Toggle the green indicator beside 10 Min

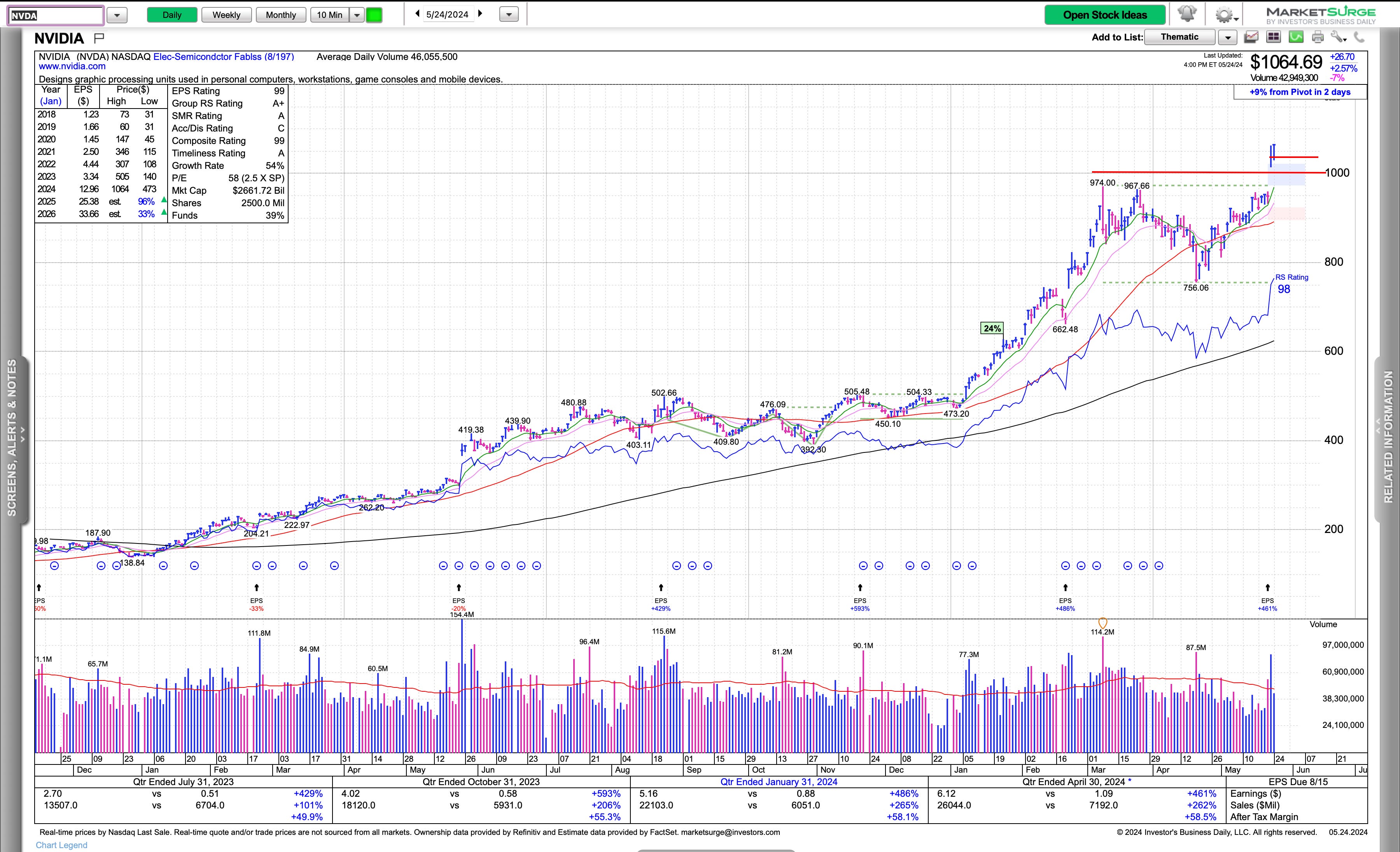(x=374, y=15)
